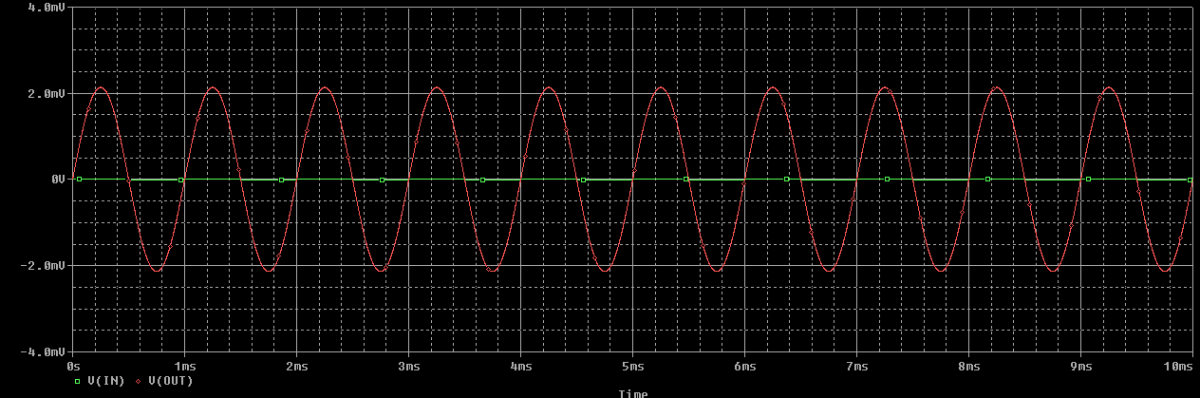
Task: Click the 1ms x-axis tick label
Action: [x=185, y=368]
